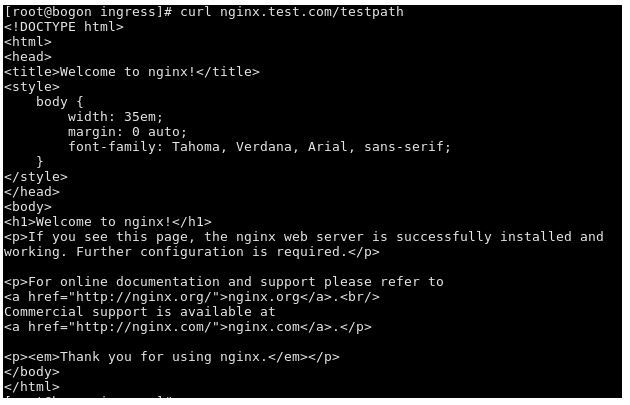Click the closing head tag

[x=32, y=192]
